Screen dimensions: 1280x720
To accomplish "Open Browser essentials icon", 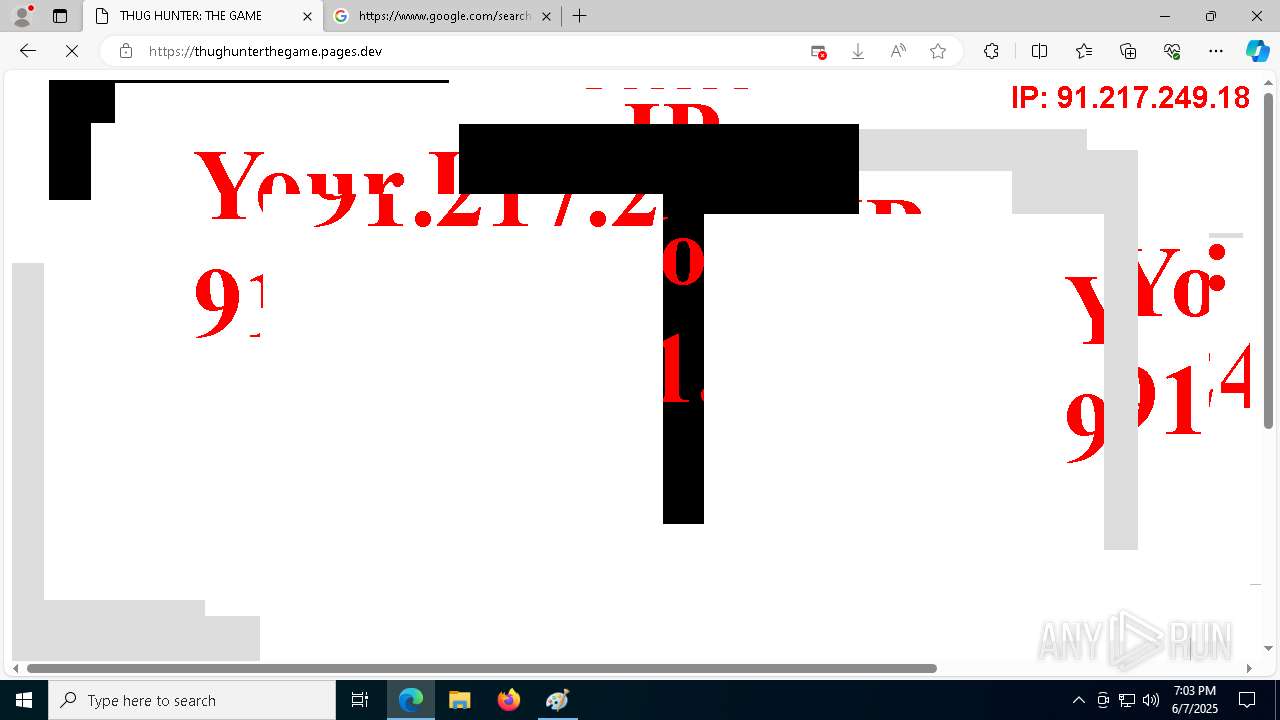I will (x=1172, y=51).
